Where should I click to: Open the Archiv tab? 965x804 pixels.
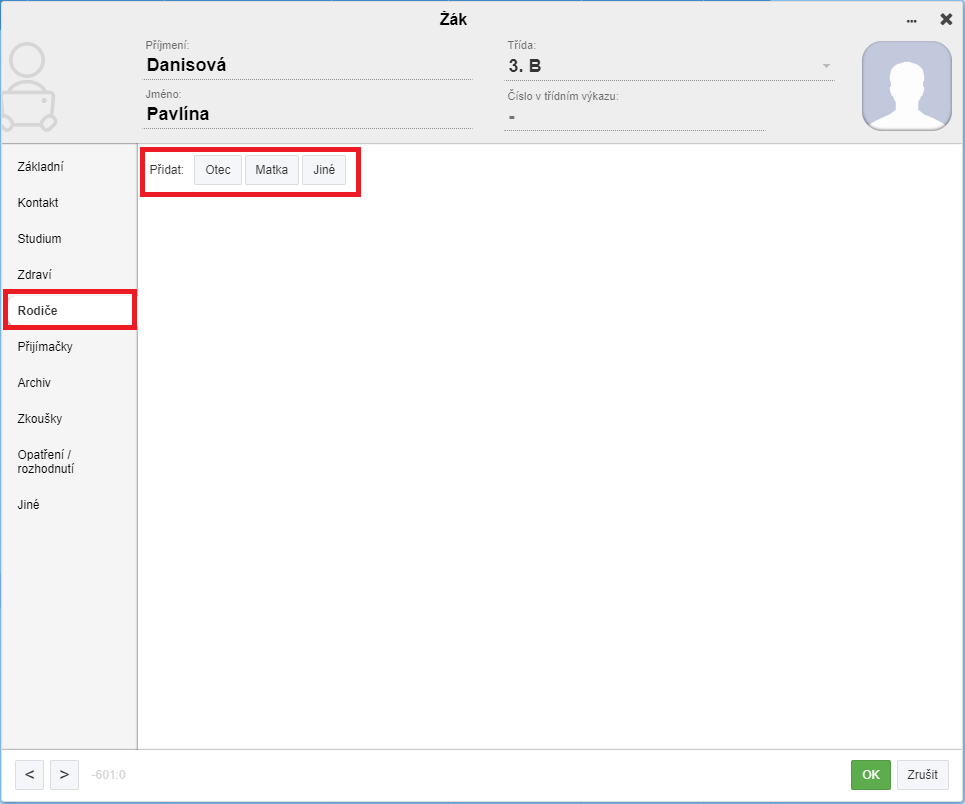34,383
